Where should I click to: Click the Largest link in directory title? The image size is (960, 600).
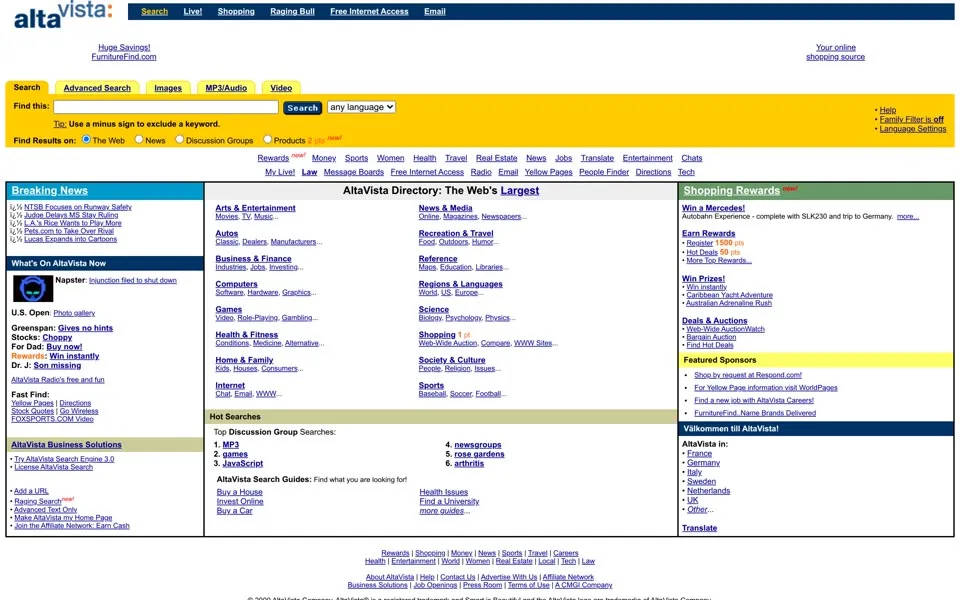520,190
